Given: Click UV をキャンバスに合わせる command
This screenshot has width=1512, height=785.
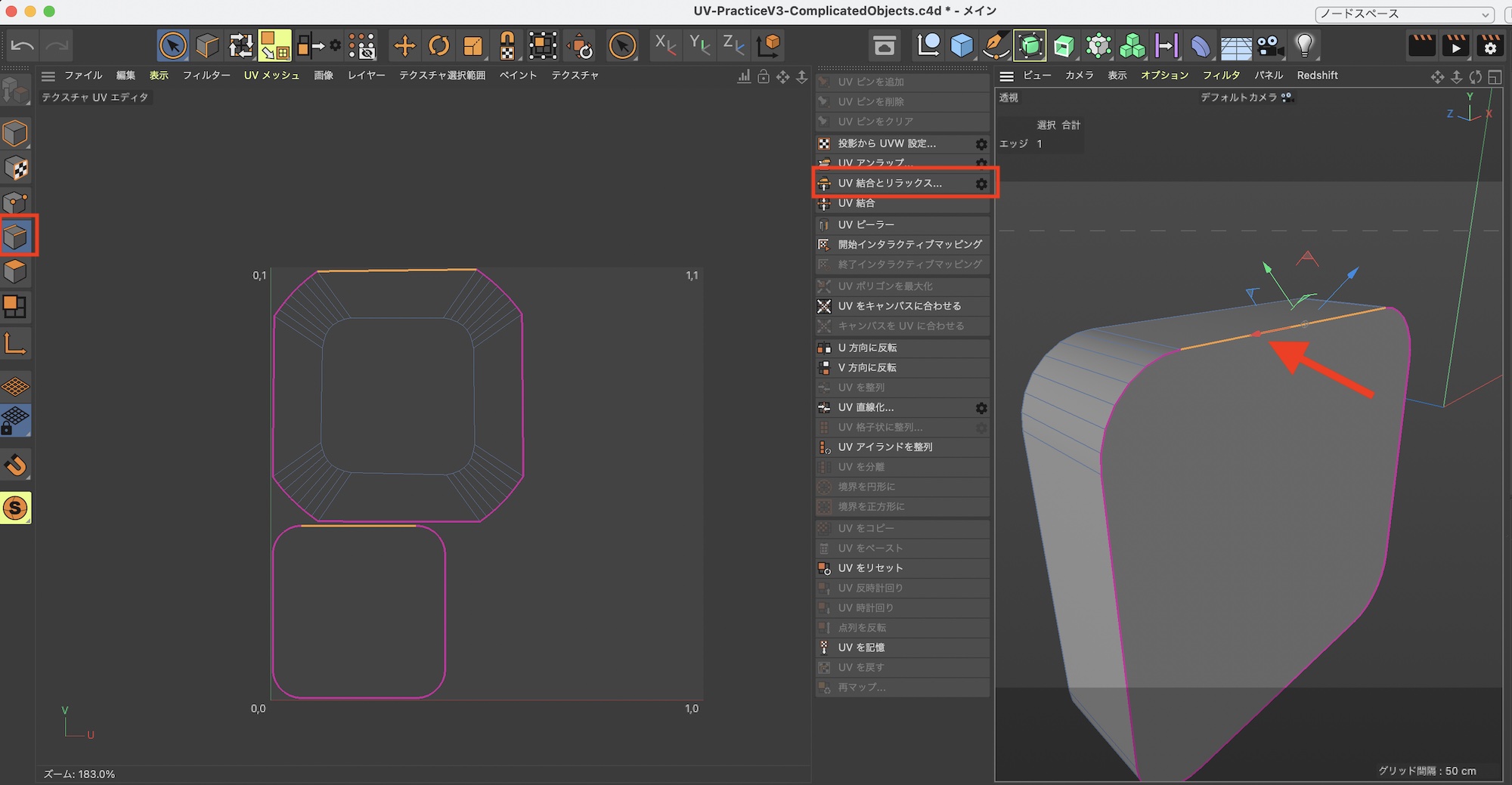Looking at the screenshot, I should click(899, 306).
